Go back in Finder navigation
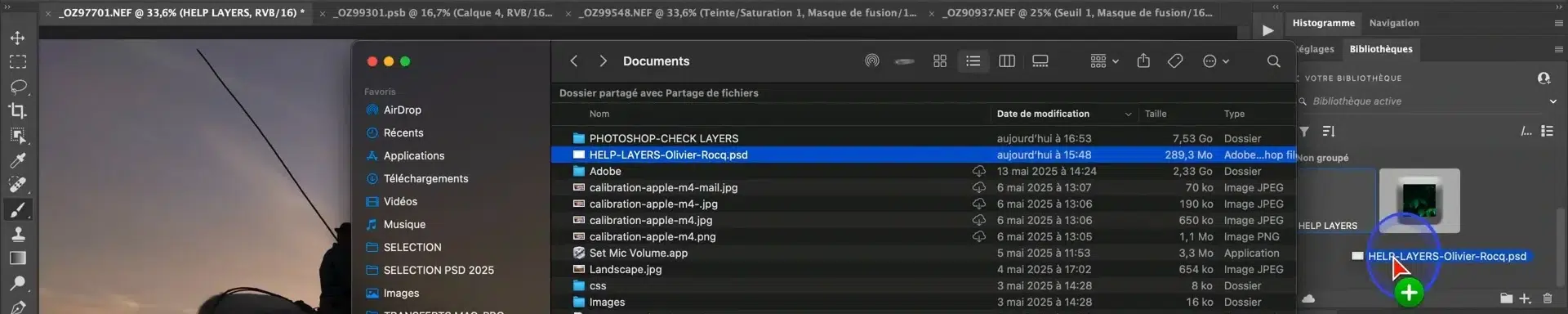1568x314 pixels. click(x=574, y=61)
